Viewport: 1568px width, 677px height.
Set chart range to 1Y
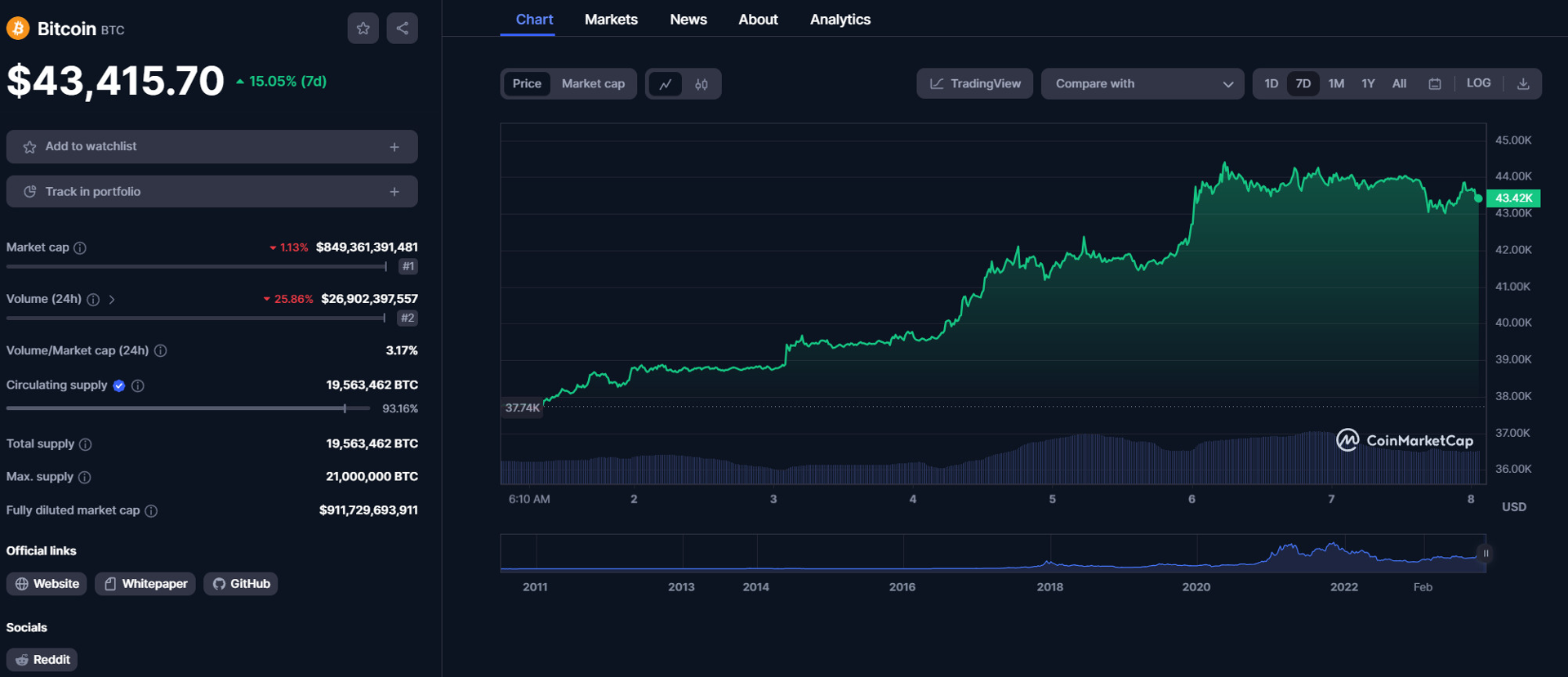pos(1369,83)
